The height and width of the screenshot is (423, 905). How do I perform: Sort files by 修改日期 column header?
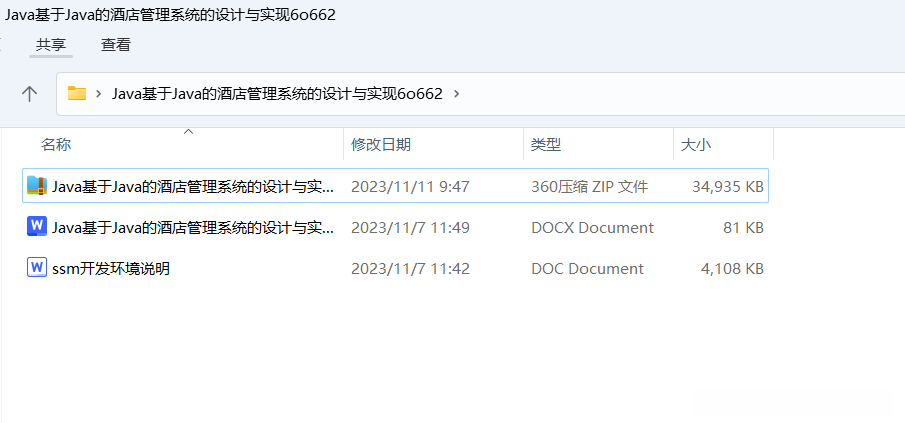click(x=381, y=144)
